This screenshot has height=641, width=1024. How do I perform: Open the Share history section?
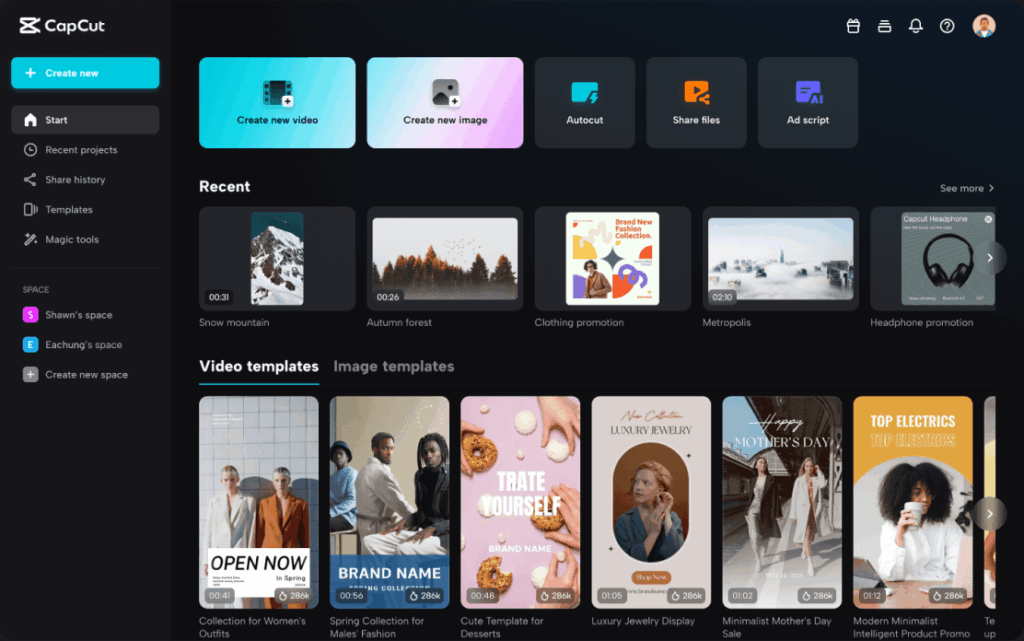tap(85, 179)
